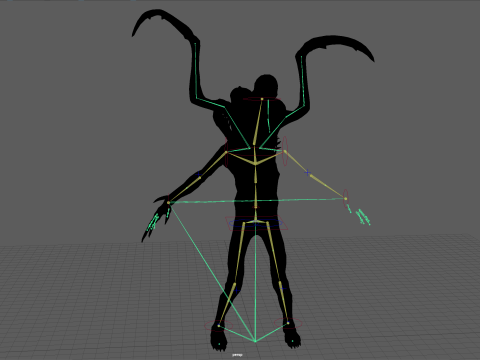Select top joint of screen-left scythe limb
480x360 pixels.
click(x=195, y=43)
